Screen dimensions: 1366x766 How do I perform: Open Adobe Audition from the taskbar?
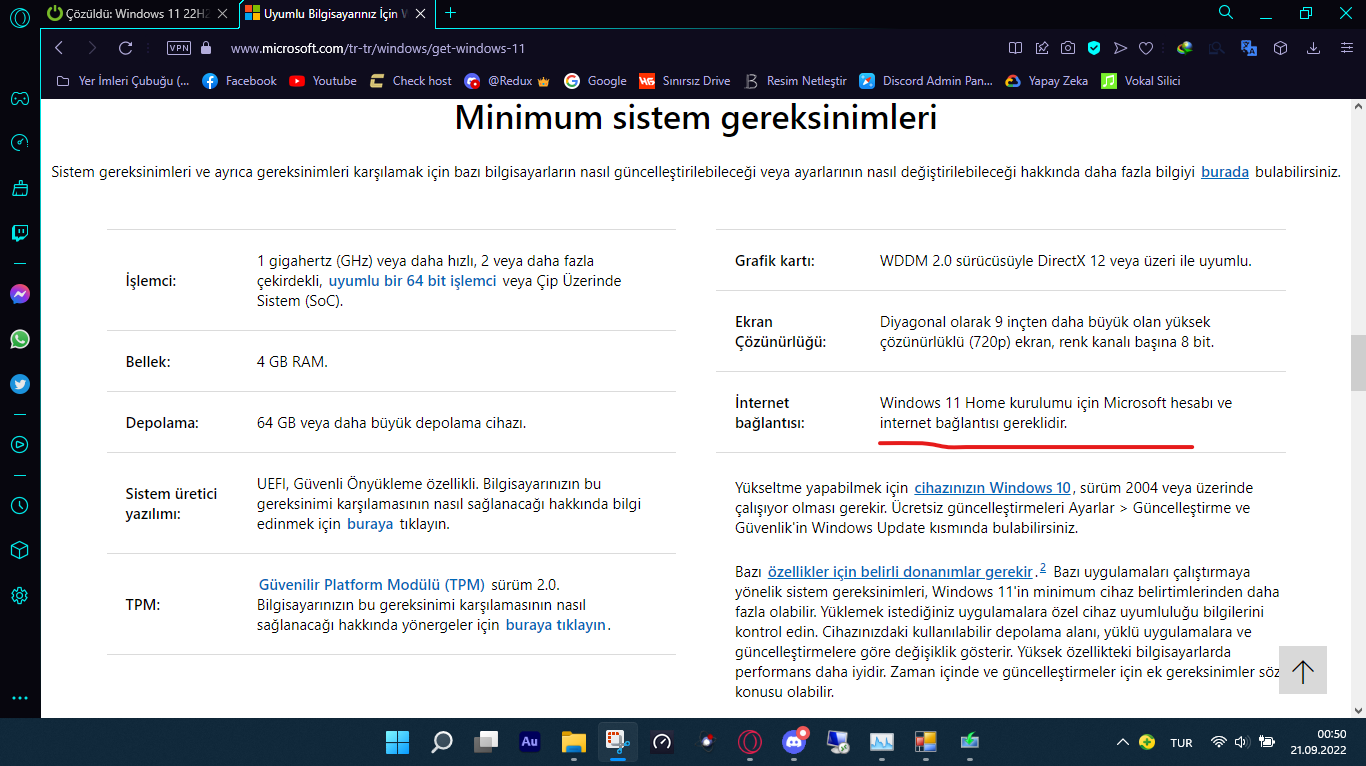pyautogui.click(x=530, y=742)
